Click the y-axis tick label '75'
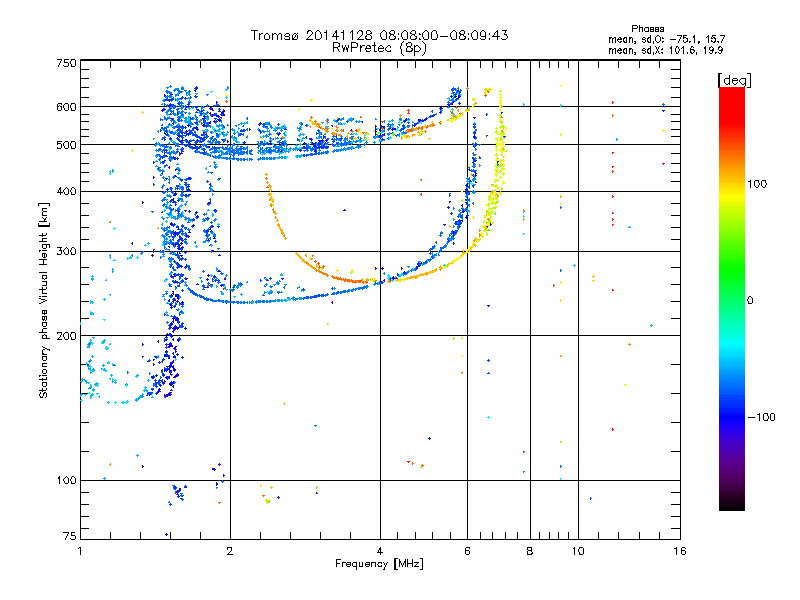 point(70,536)
